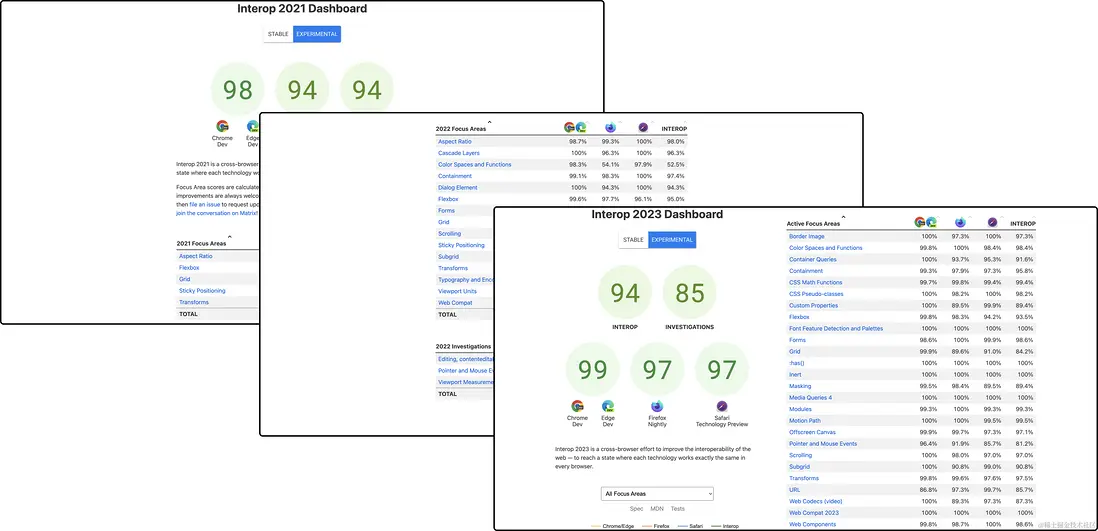The image size is (1098, 531).
Task: Open Border Image focus area link
Action: click(x=807, y=237)
